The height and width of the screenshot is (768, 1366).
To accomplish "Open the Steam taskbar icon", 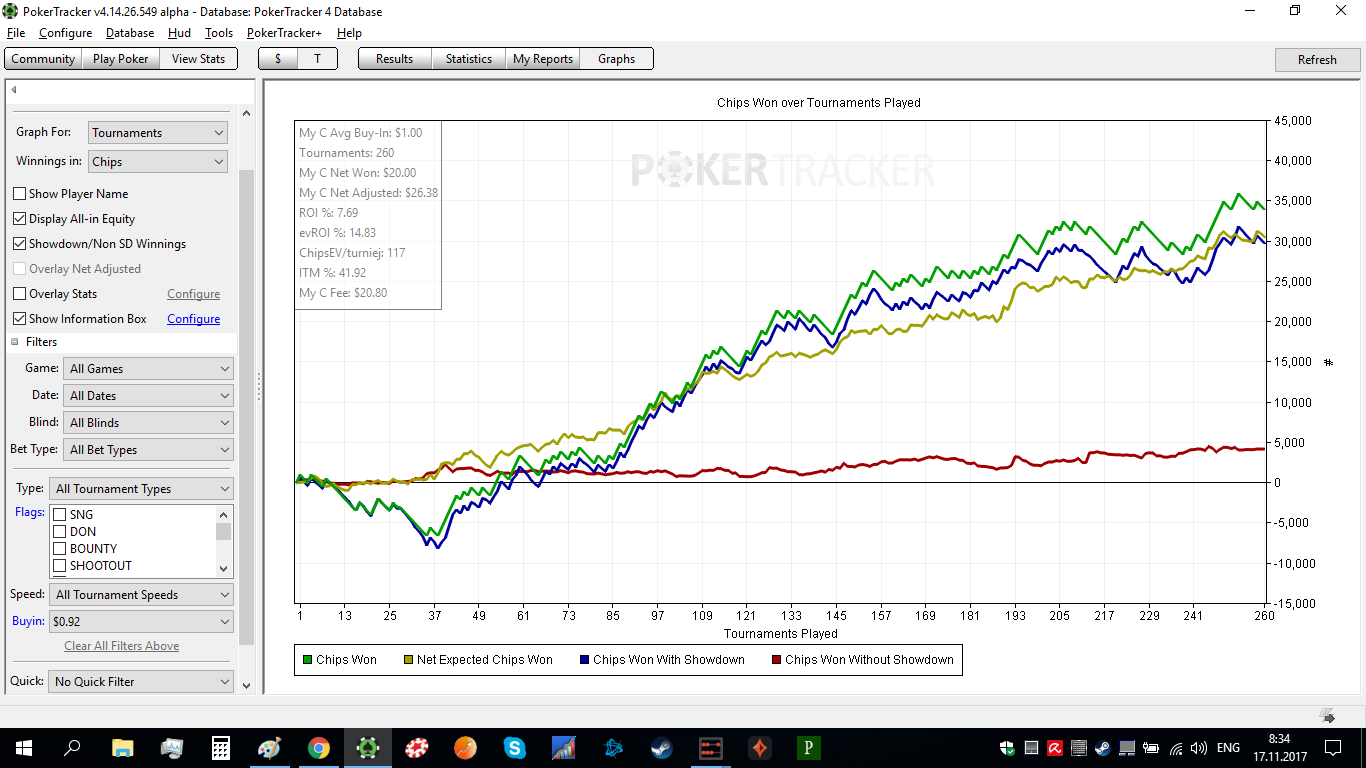I will coord(662,747).
